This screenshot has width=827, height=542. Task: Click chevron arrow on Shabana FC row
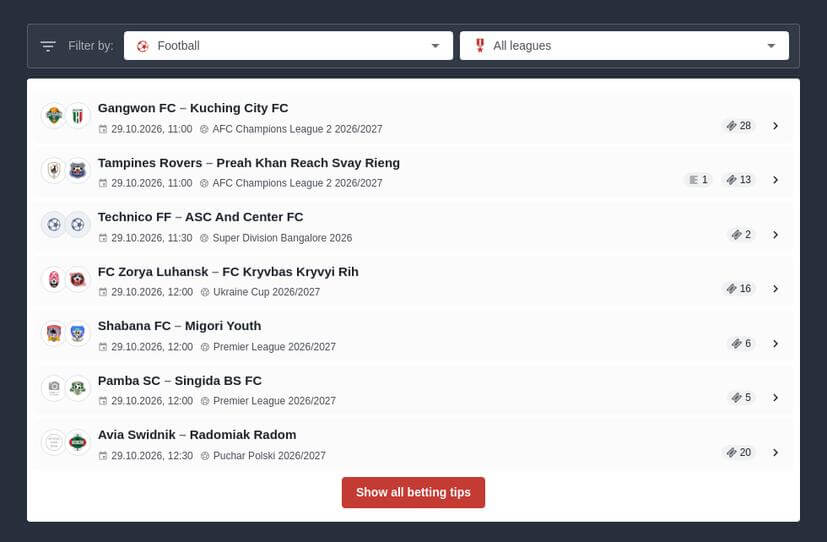(775, 343)
